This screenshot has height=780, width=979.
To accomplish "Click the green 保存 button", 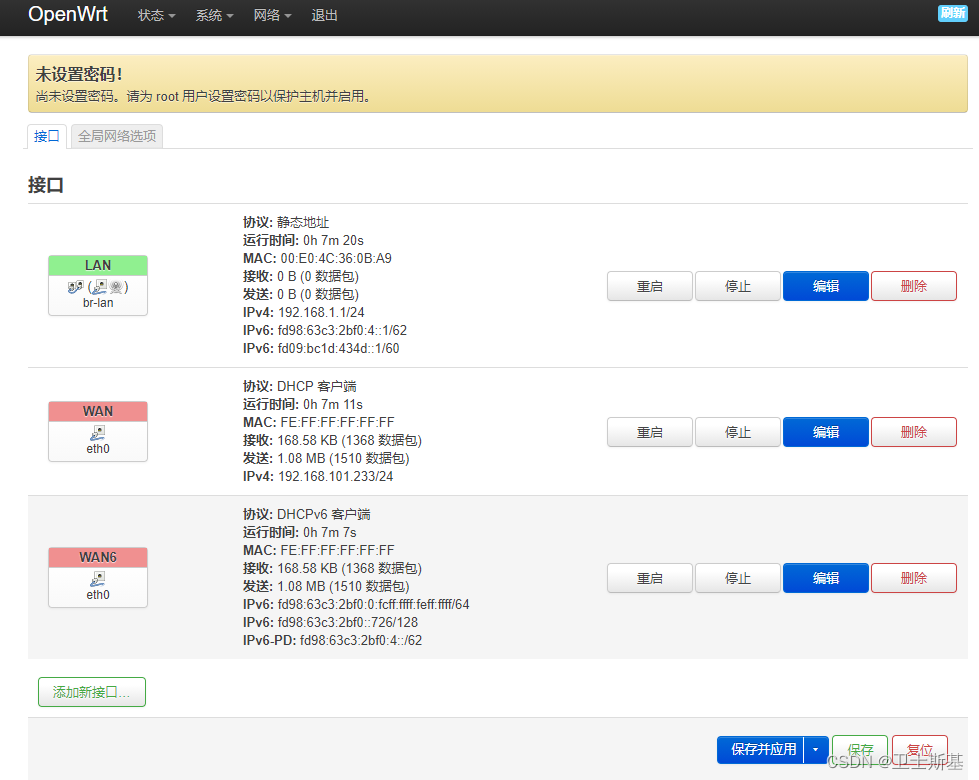I will [860, 749].
